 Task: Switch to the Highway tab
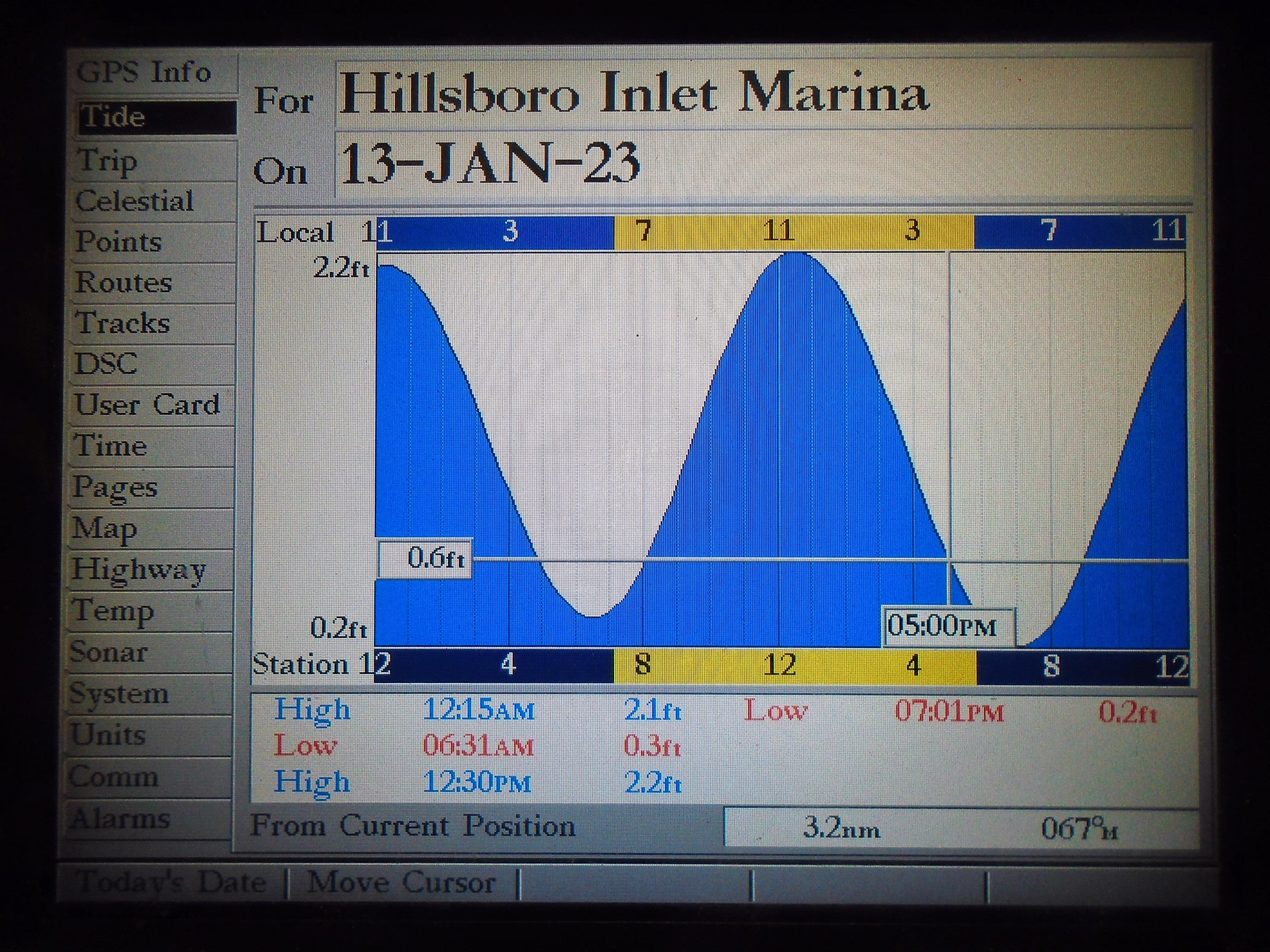[150, 570]
